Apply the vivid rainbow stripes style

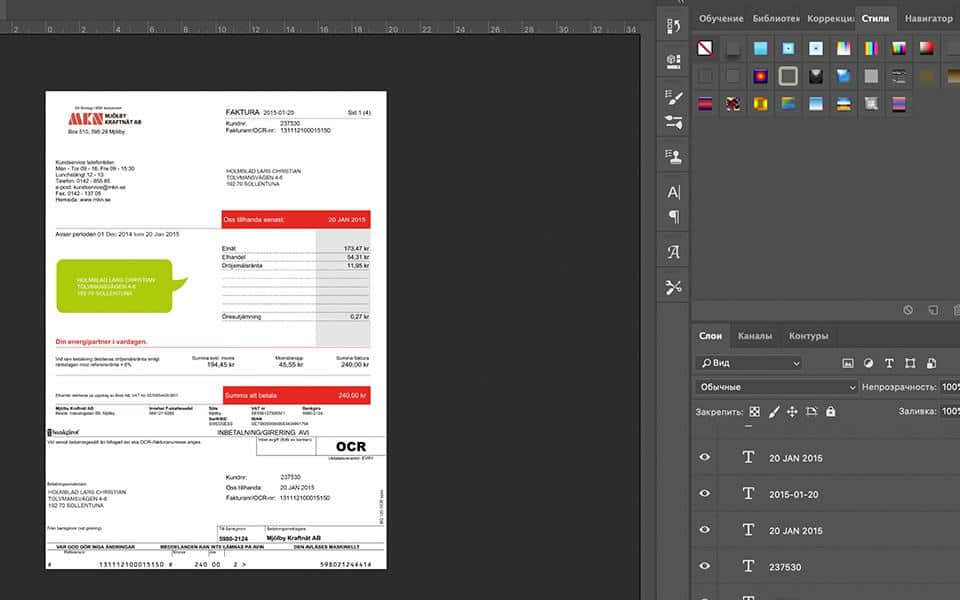[x=871, y=48]
